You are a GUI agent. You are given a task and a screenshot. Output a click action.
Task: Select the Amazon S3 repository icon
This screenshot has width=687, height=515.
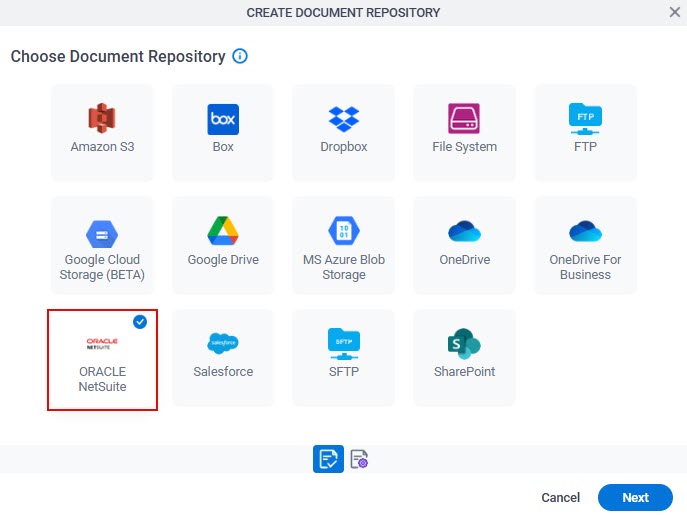click(x=102, y=118)
